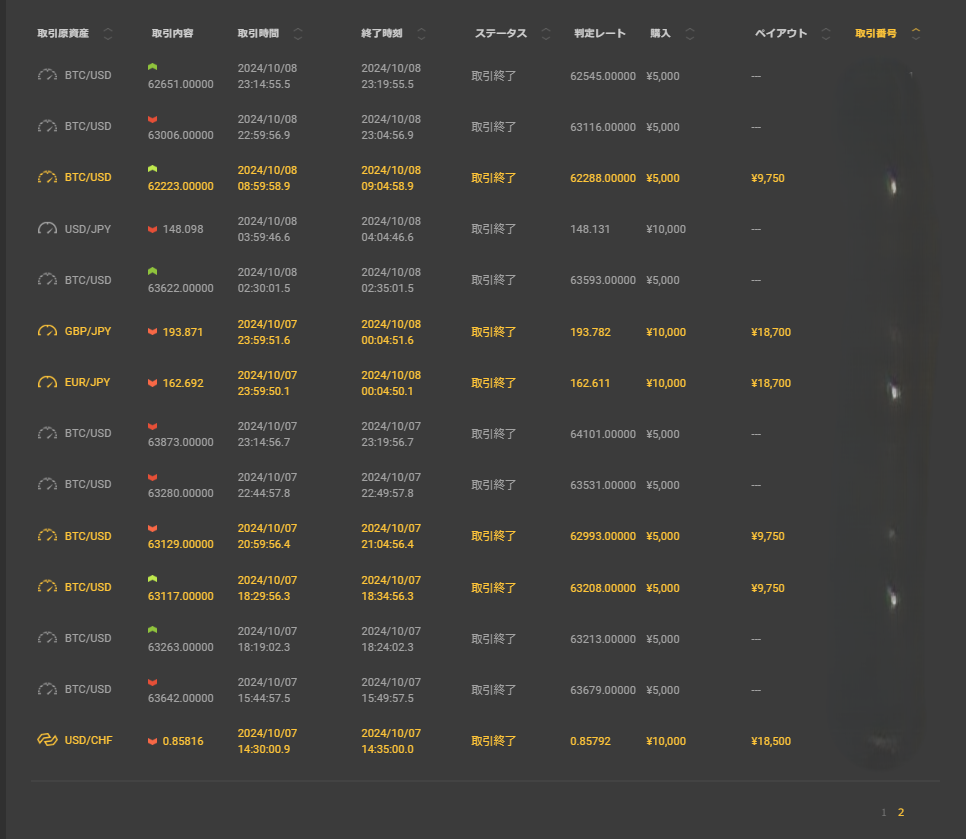Sort by ステータス using its arrow control
Viewport: 966px width, 839px height.
(545, 34)
